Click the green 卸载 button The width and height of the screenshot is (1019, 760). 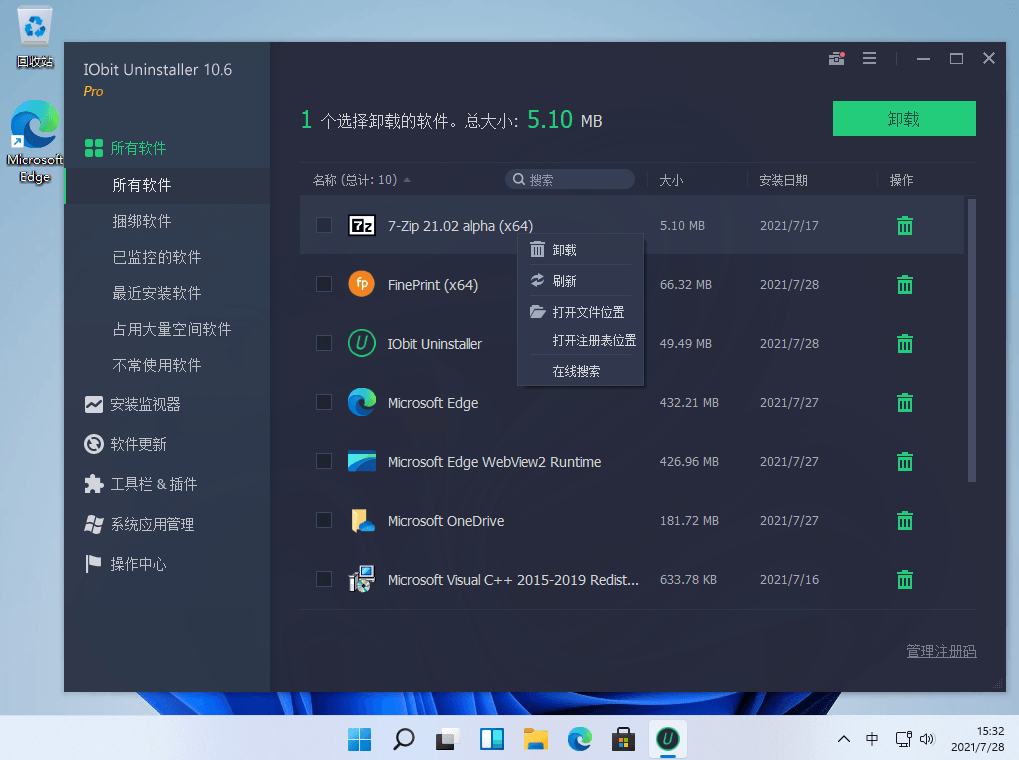tap(904, 118)
